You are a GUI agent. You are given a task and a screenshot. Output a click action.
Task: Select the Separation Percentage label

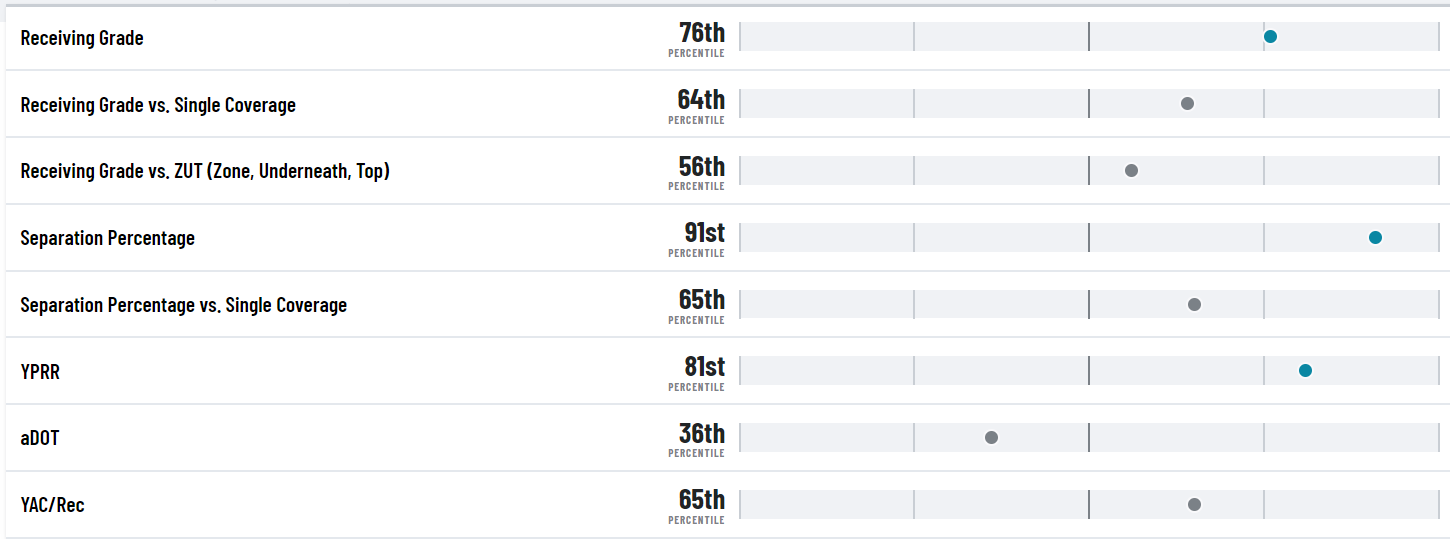tap(107, 238)
